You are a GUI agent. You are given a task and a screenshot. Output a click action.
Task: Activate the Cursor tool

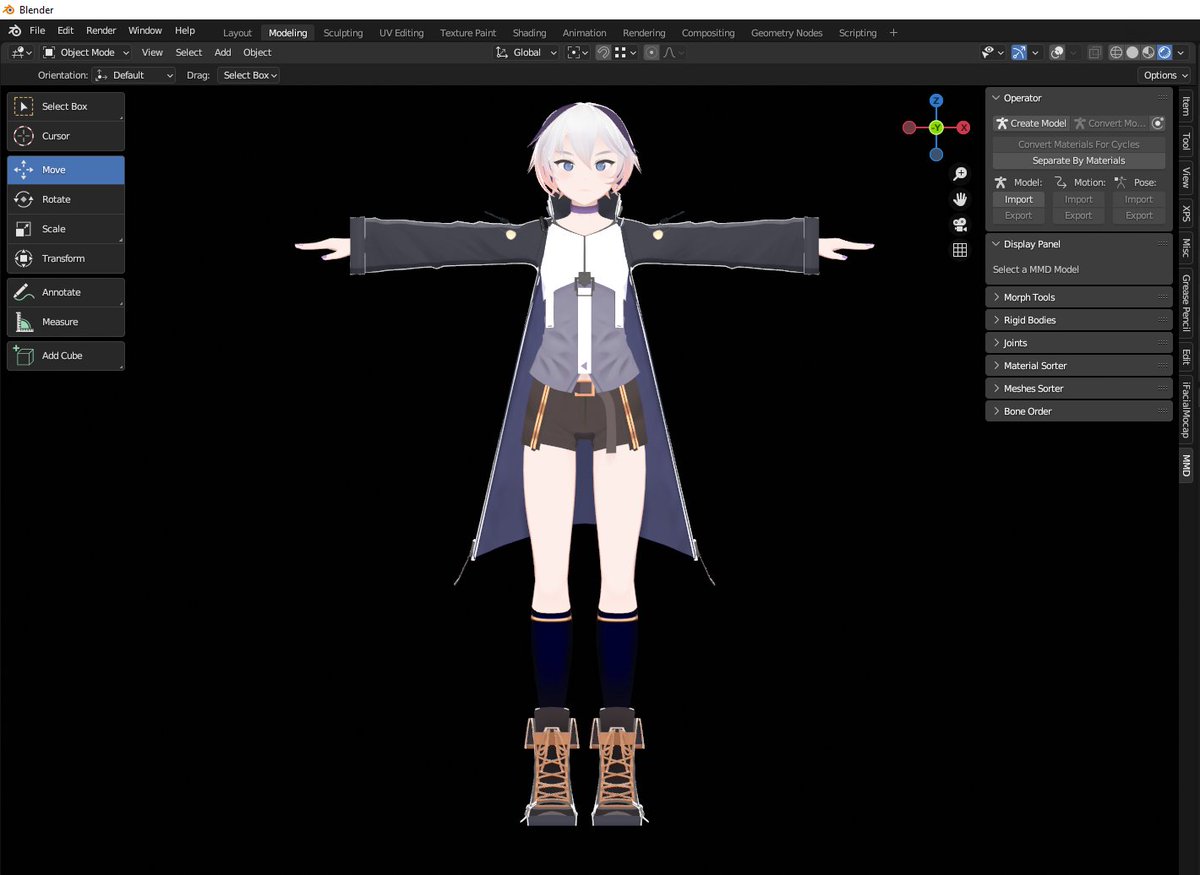(66, 136)
